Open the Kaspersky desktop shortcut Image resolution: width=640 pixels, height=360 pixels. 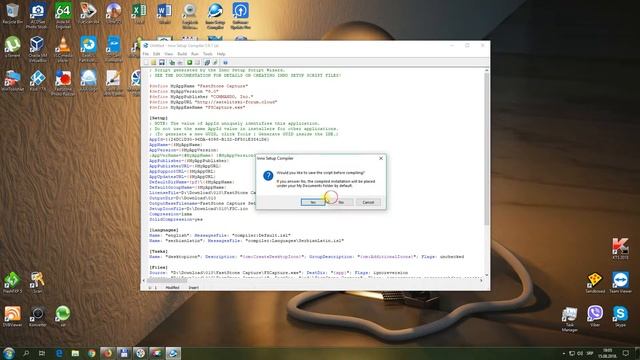620,249
